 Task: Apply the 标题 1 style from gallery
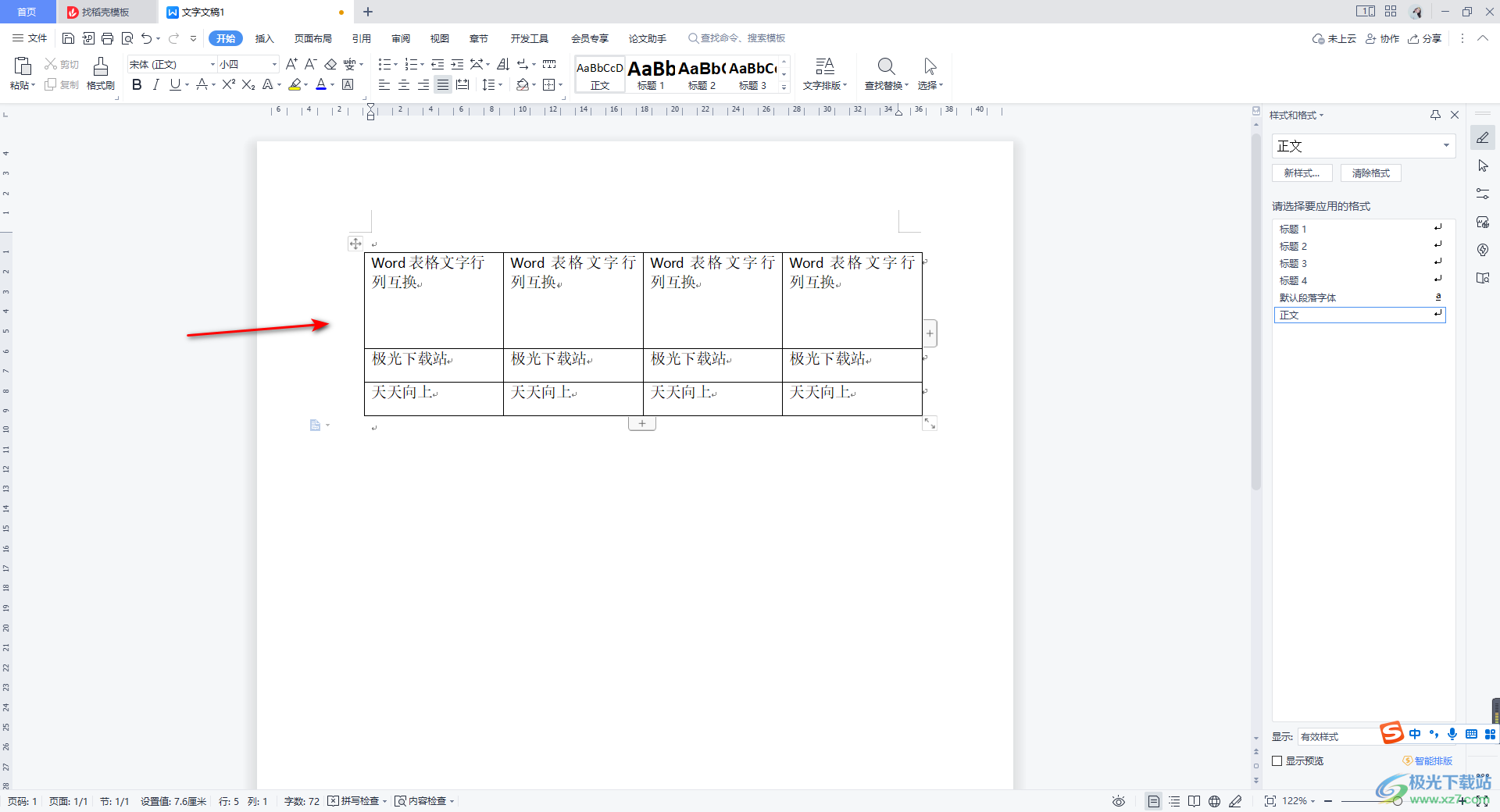[651, 75]
